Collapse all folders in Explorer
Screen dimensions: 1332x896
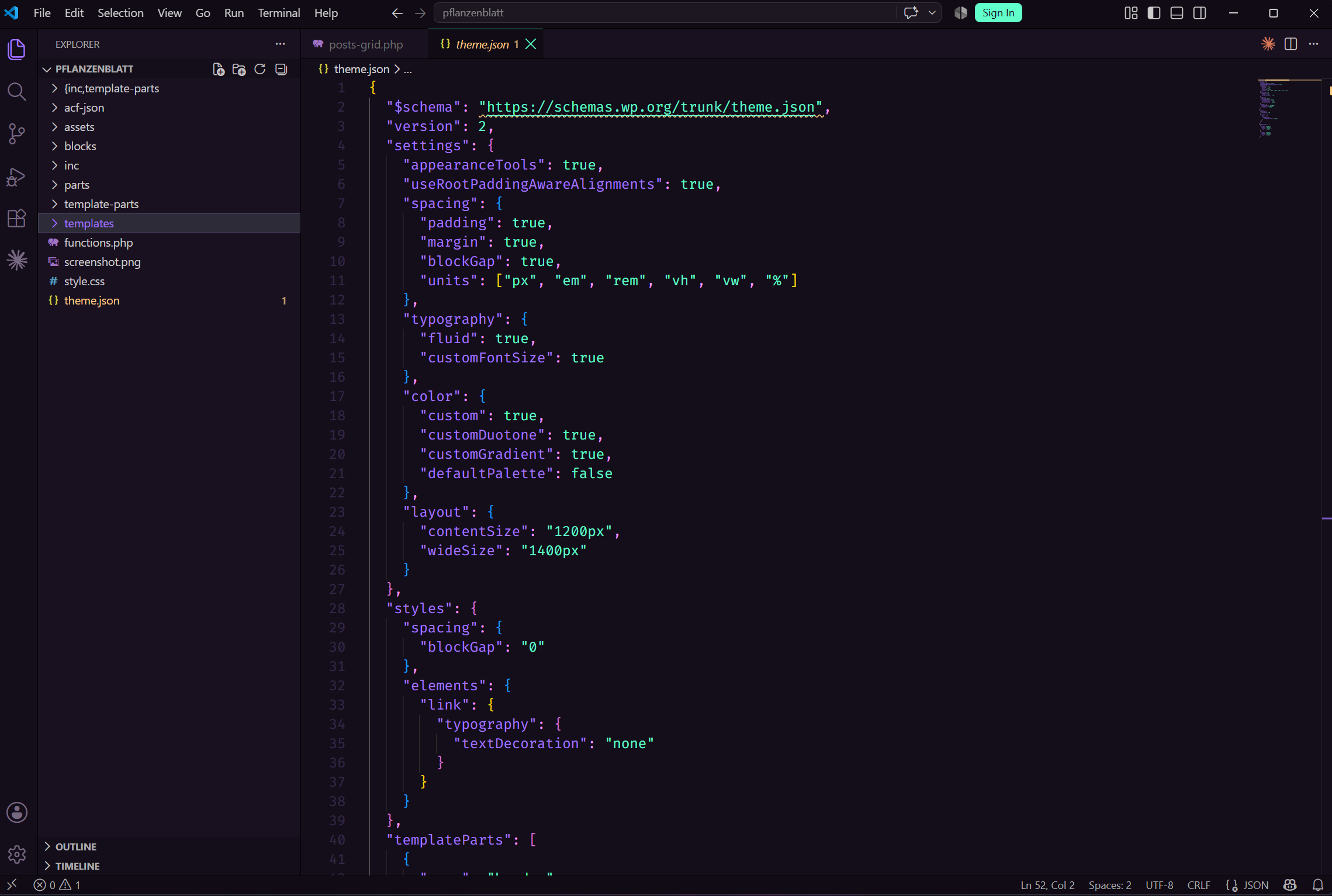281,69
